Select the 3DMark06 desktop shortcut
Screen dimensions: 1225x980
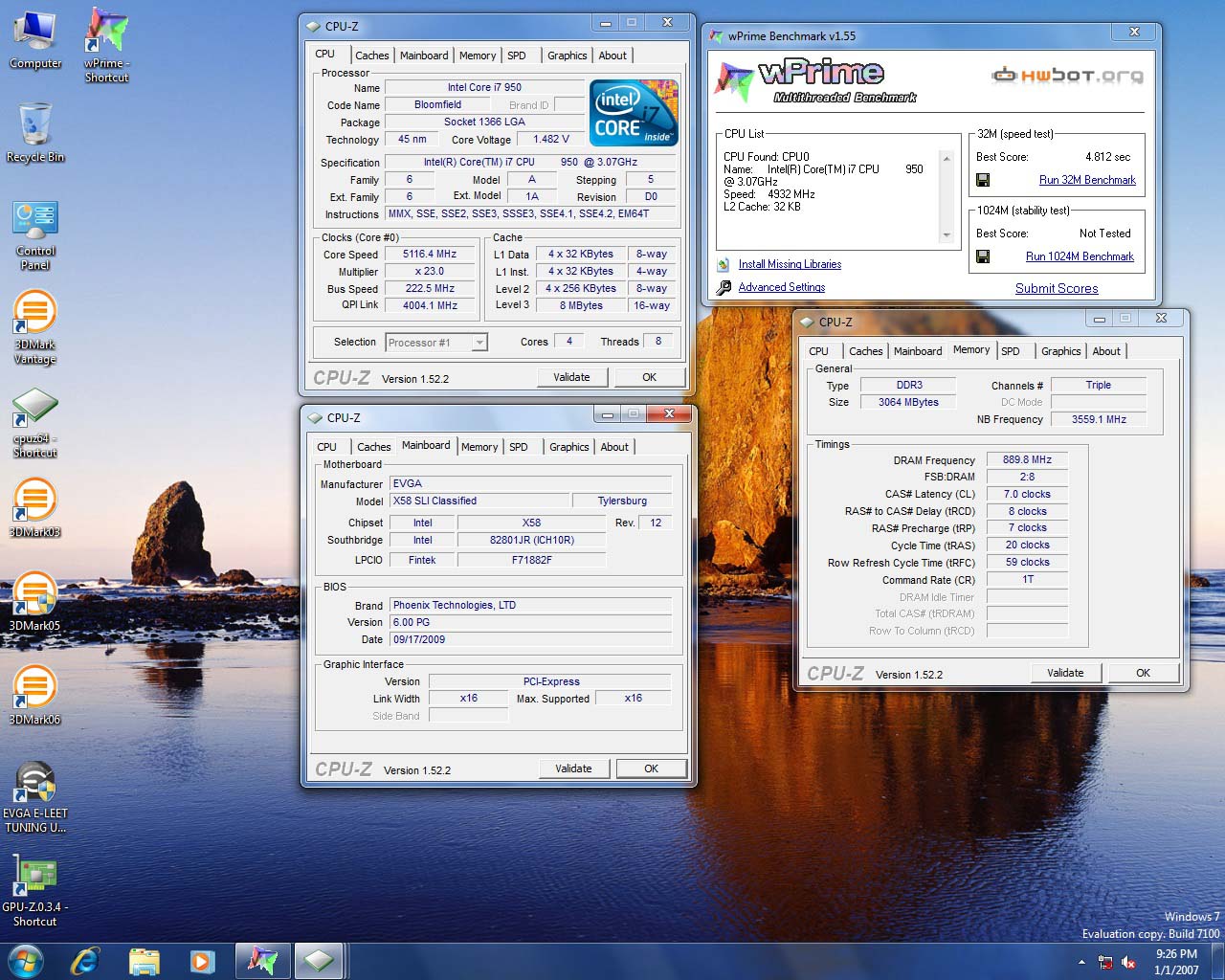pyautogui.click(x=35, y=695)
